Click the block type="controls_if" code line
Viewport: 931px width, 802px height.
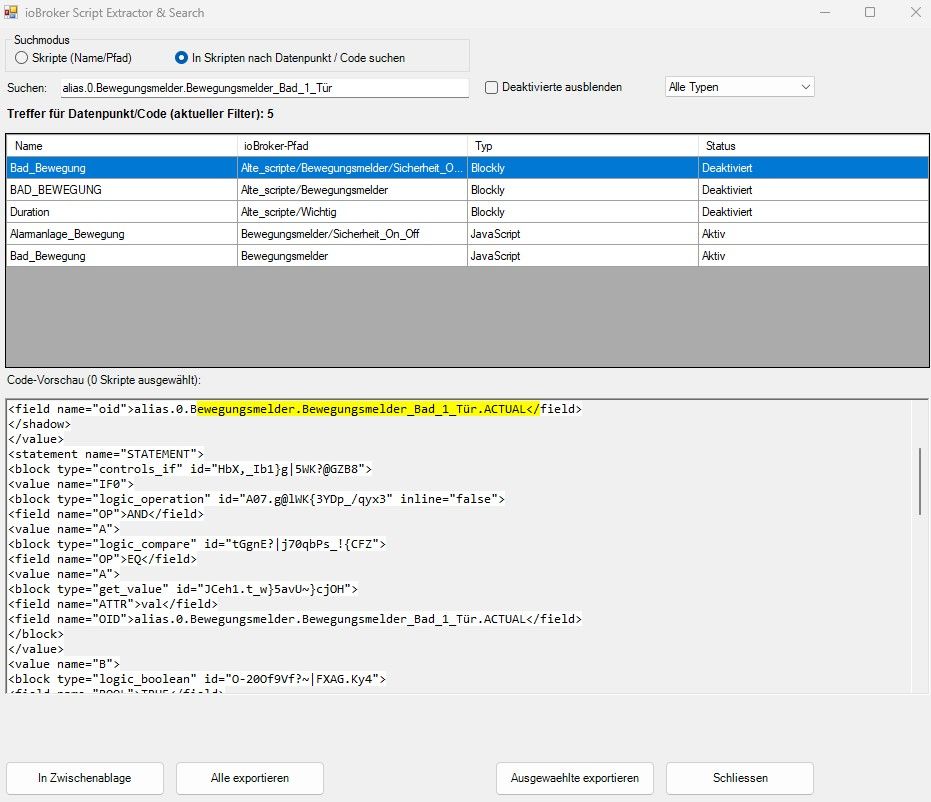(190, 469)
